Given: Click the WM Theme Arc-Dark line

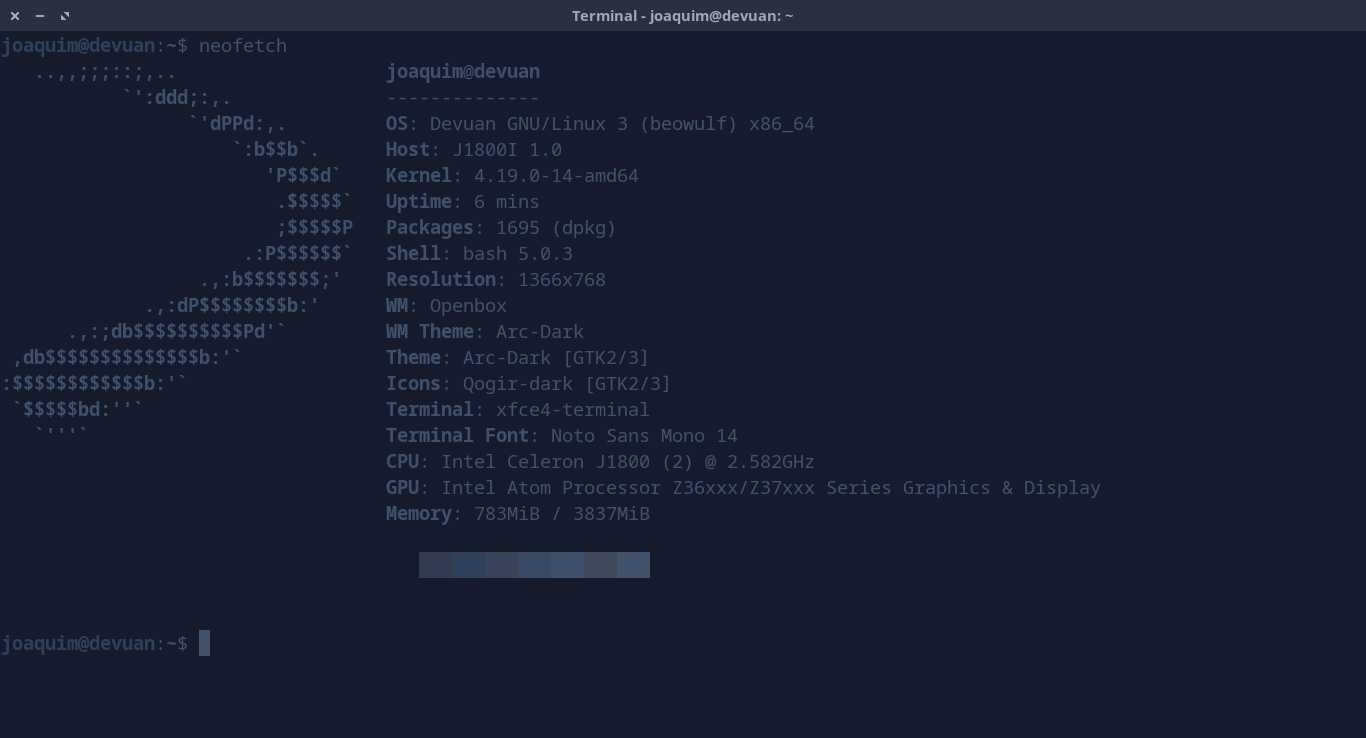Looking at the screenshot, I should tap(485, 332).
